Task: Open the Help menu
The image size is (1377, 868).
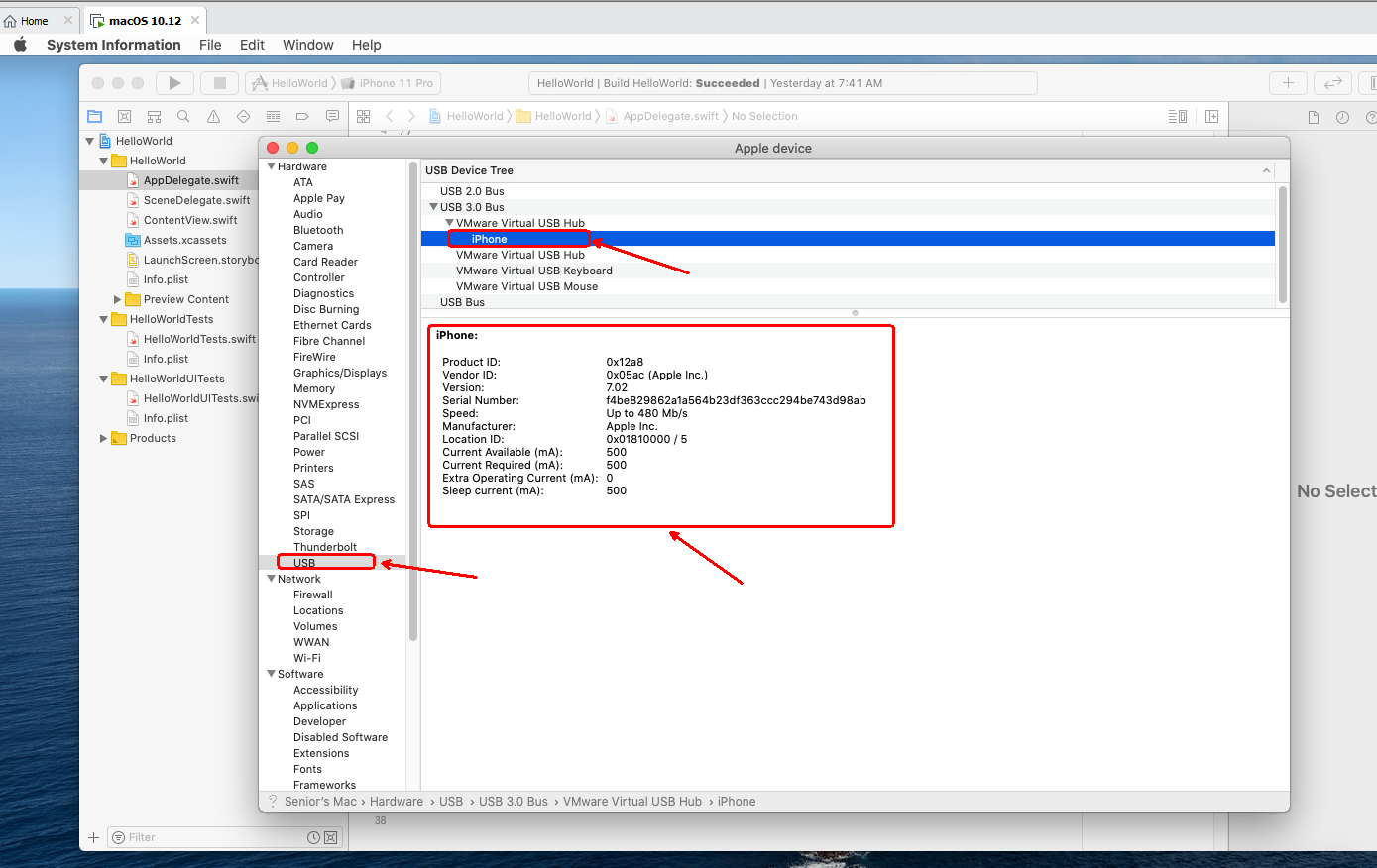Action: [367, 45]
